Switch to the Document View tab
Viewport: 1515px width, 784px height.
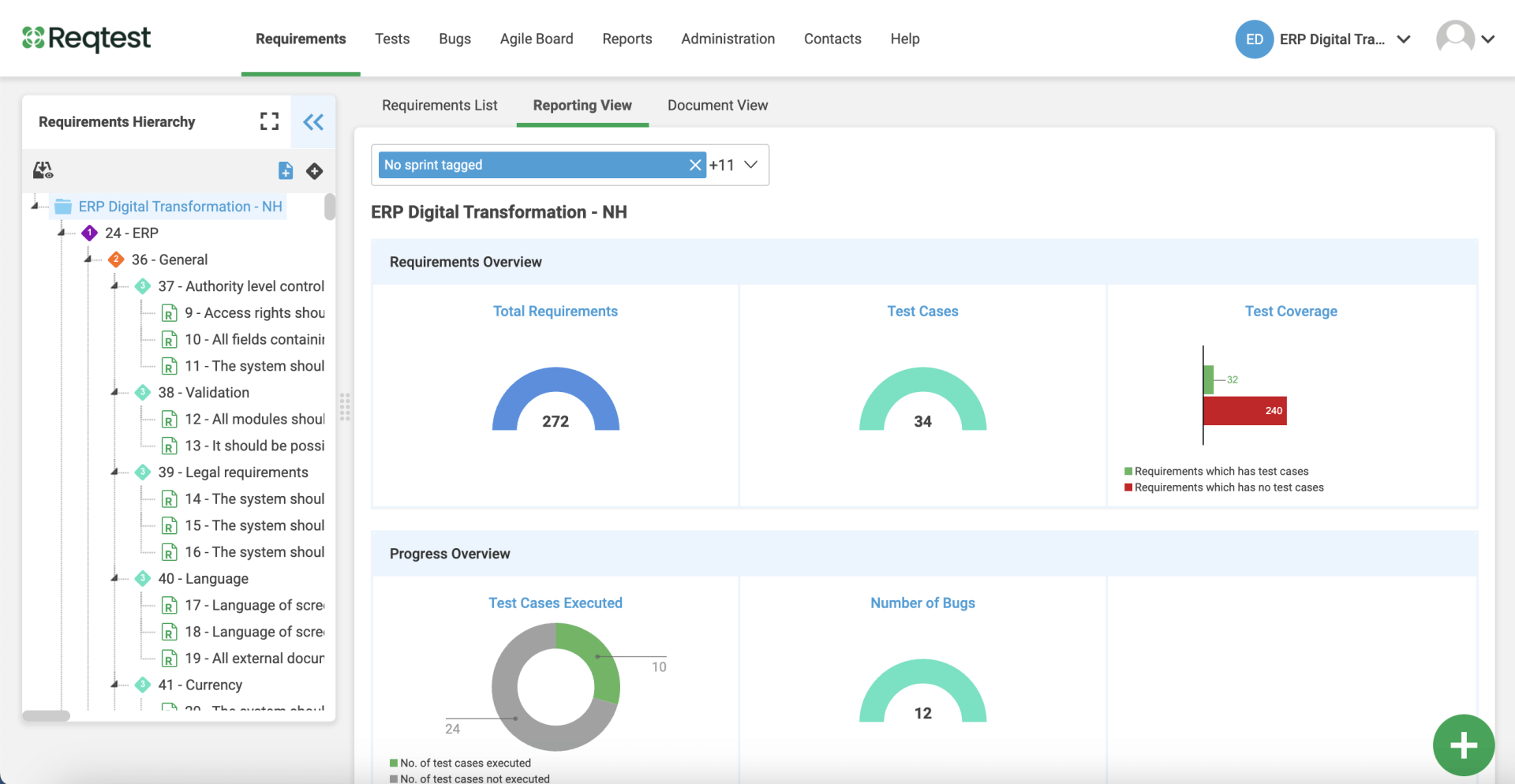[x=717, y=105]
